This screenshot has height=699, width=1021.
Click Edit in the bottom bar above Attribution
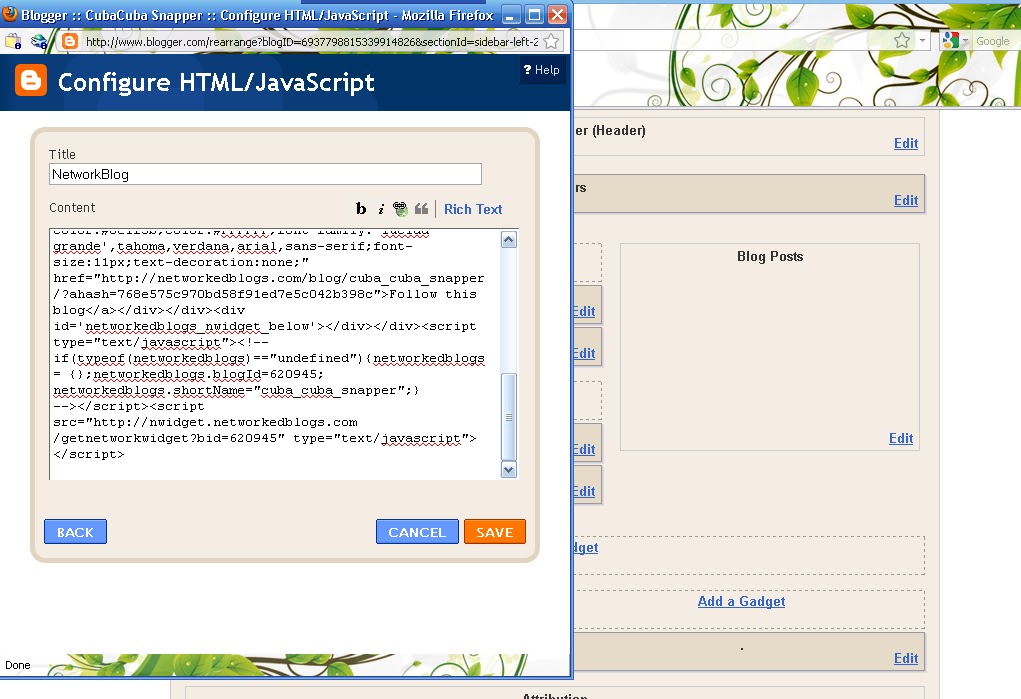[905, 658]
